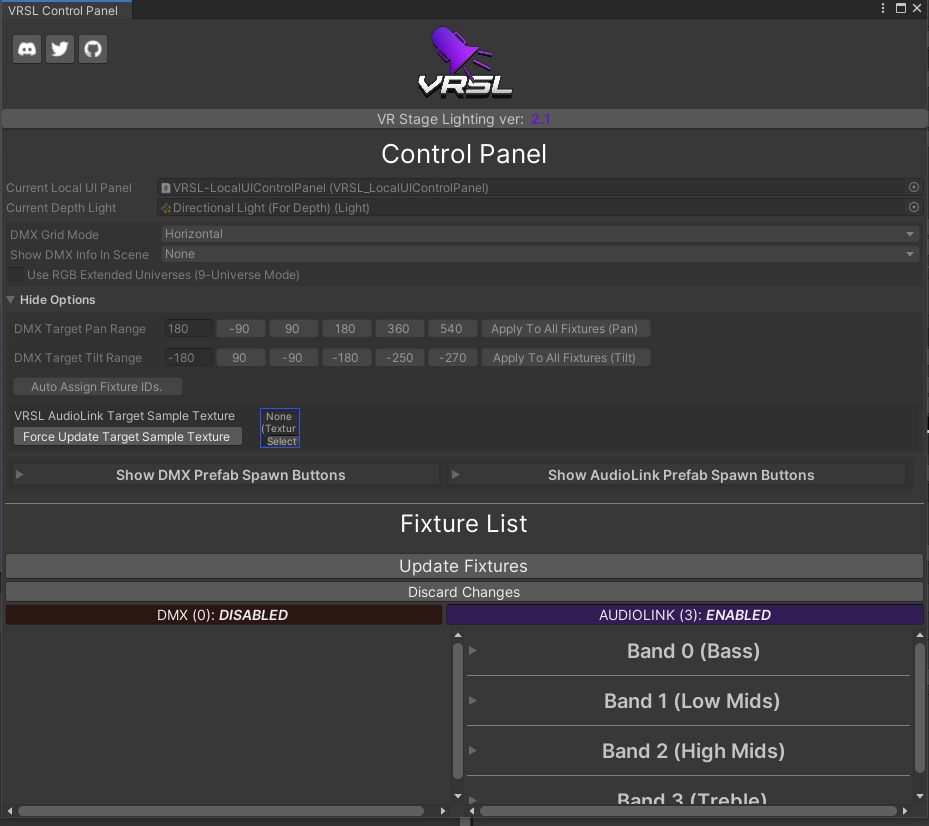Viewport: 929px width, 826px height.
Task: Toggle DMX (0): DISABLED mode
Action: pos(223,615)
